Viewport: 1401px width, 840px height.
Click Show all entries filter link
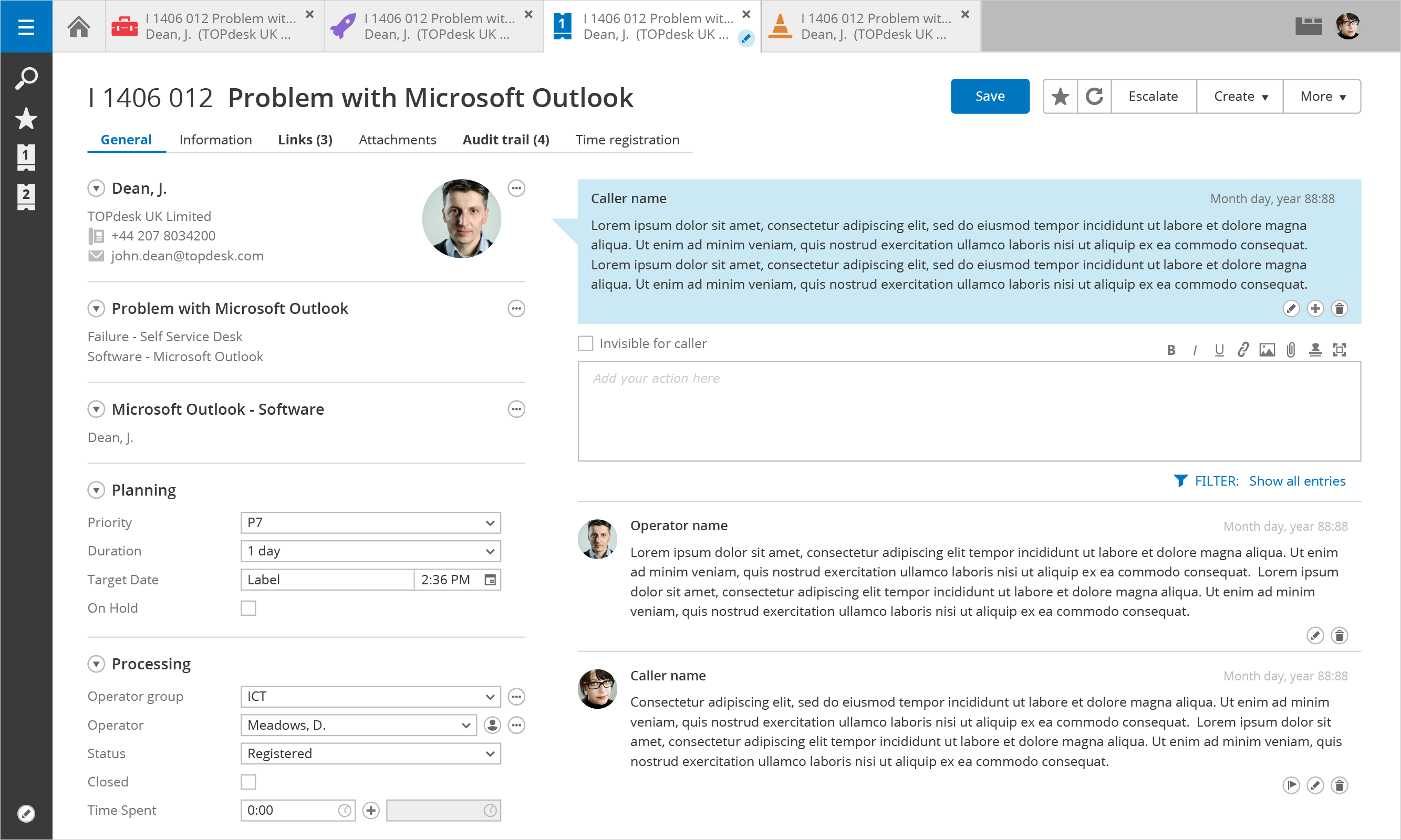[1297, 481]
